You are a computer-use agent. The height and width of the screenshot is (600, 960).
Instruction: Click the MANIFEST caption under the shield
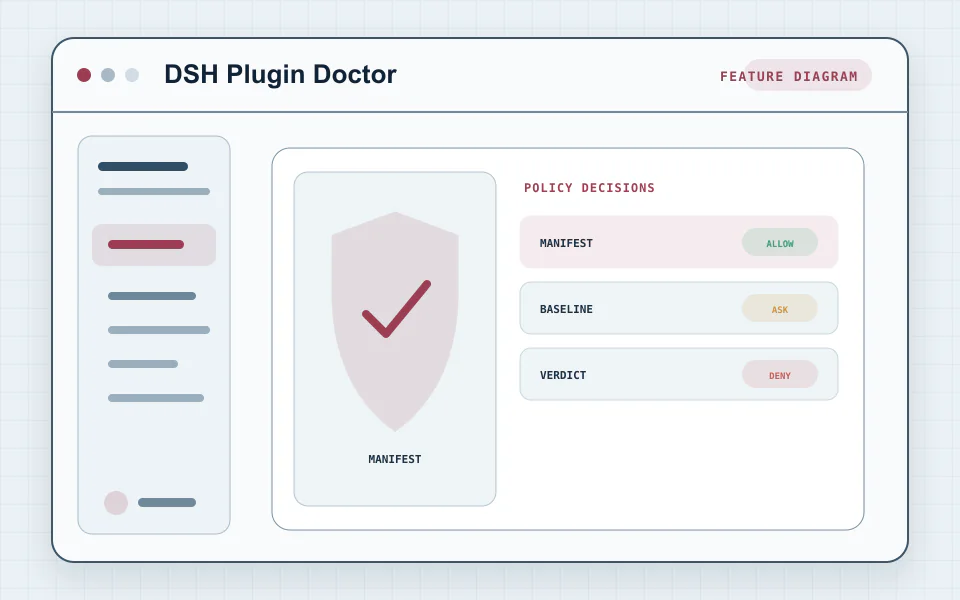(x=394, y=459)
